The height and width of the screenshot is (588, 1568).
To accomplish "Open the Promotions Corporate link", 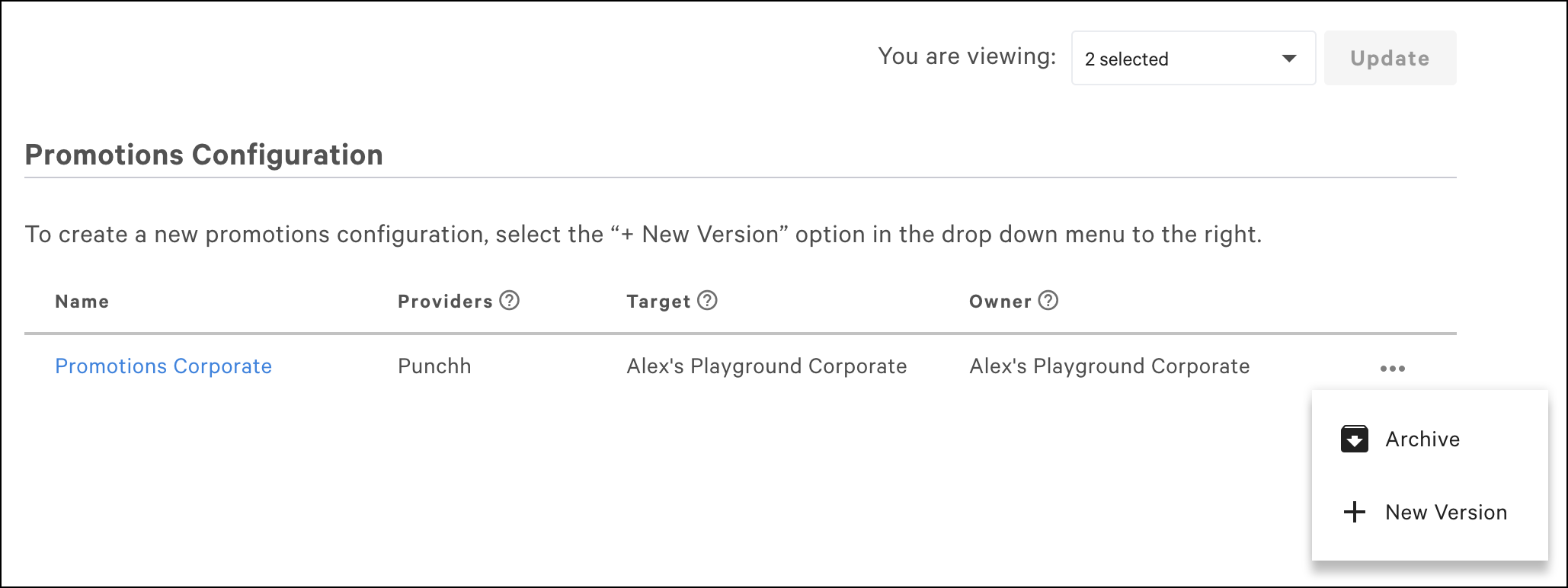I will (163, 366).
